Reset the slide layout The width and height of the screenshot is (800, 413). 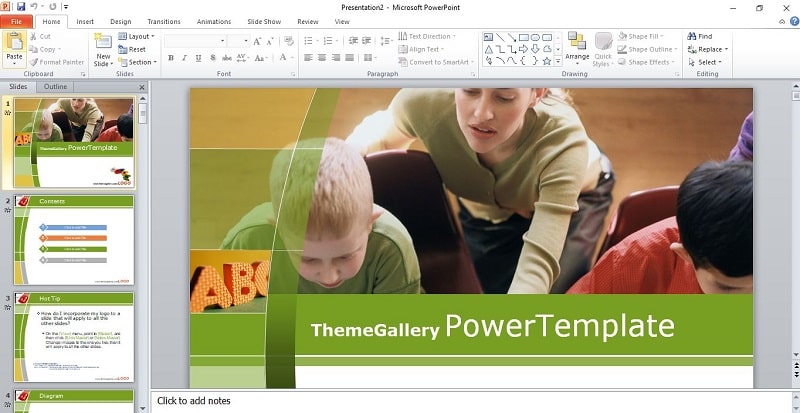(x=132, y=50)
